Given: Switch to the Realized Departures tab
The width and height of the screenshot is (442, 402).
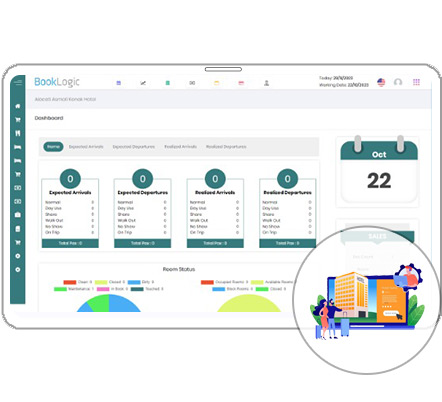Looking at the screenshot, I should [226, 147].
